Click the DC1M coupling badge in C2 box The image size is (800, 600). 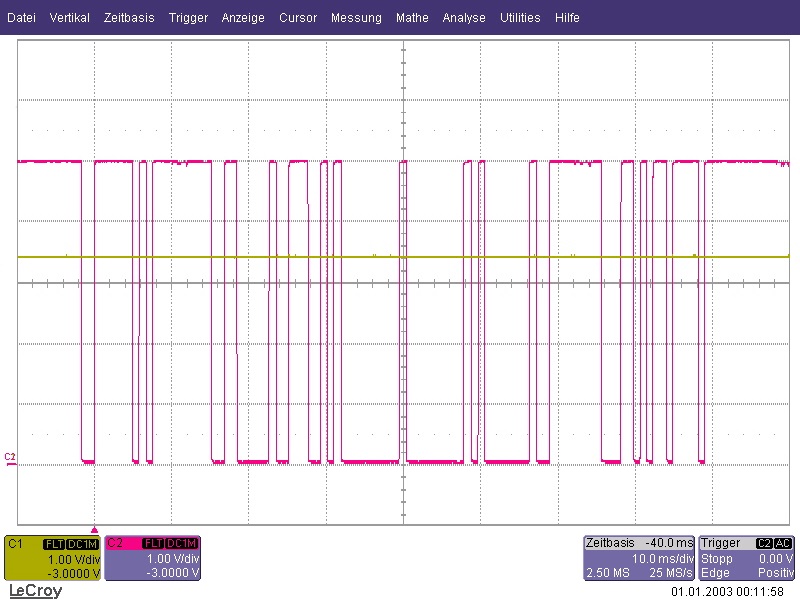[181, 543]
